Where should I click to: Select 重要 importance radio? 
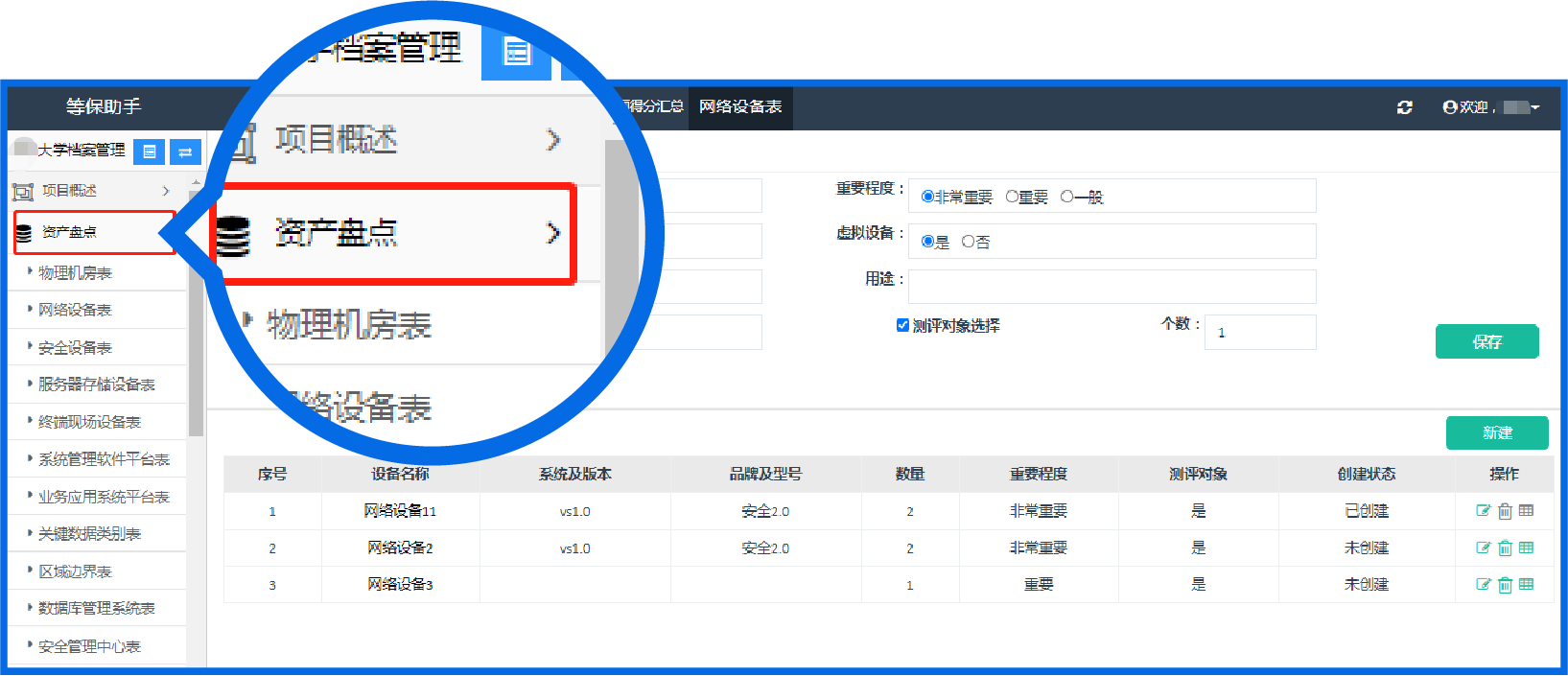1012,197
